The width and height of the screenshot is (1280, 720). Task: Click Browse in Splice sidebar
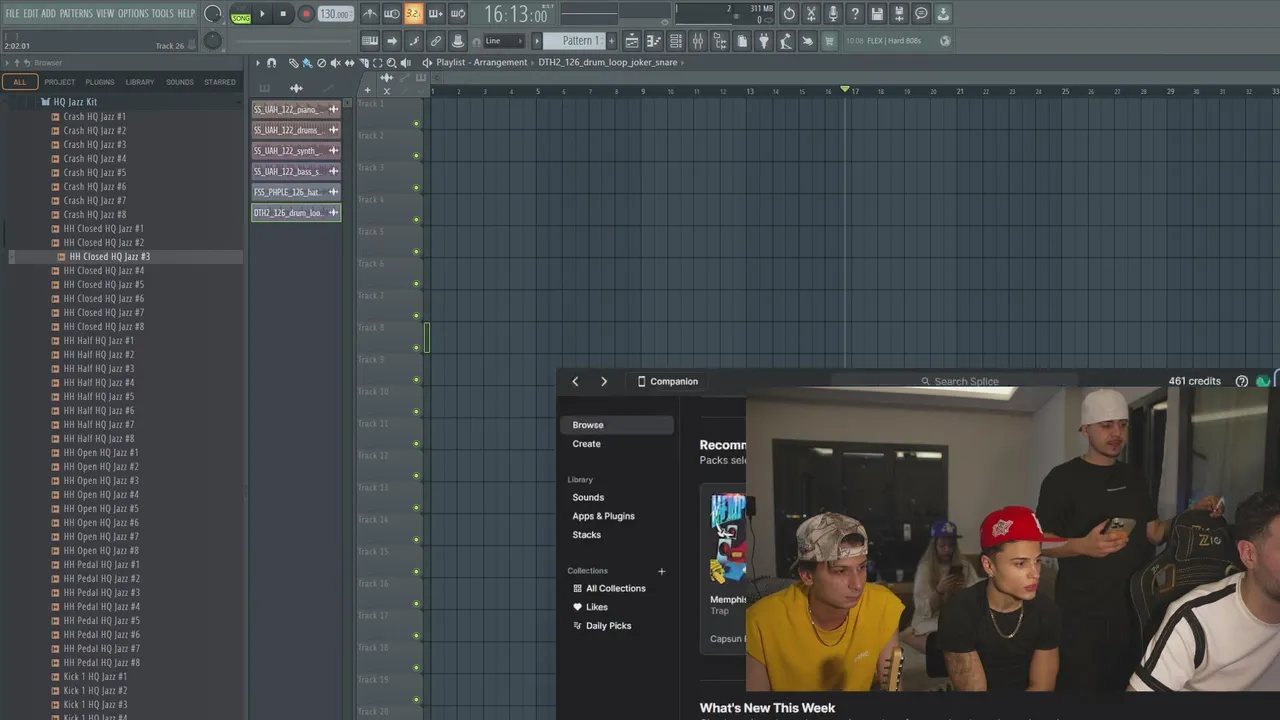(617, 425)
